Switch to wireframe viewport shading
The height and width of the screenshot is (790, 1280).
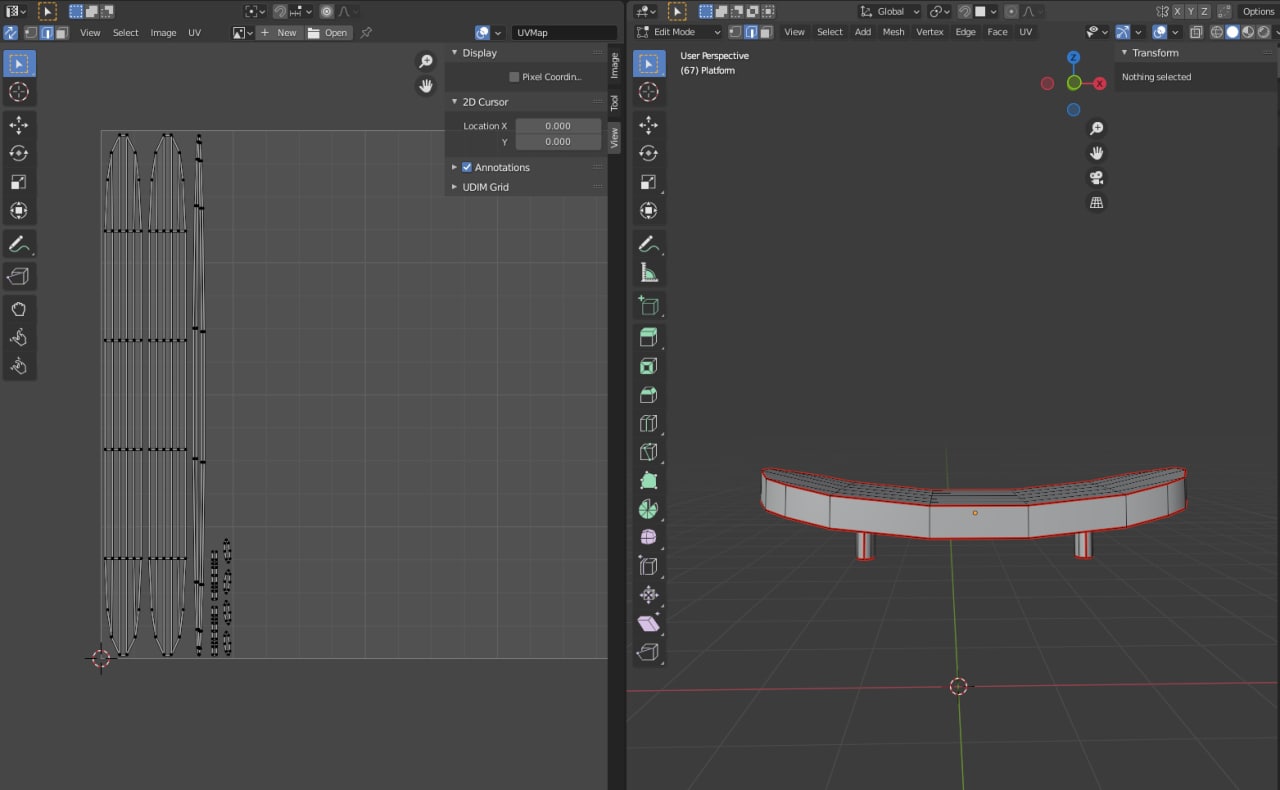(x=1217, y=32)
